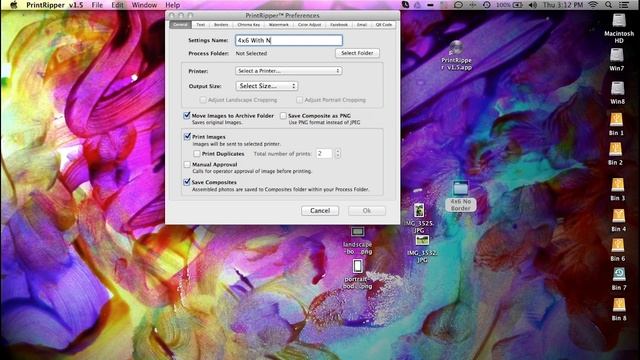Check Adjust Portrait Cropping
Viewport: 640px width, 360px height.
point(300,100)
